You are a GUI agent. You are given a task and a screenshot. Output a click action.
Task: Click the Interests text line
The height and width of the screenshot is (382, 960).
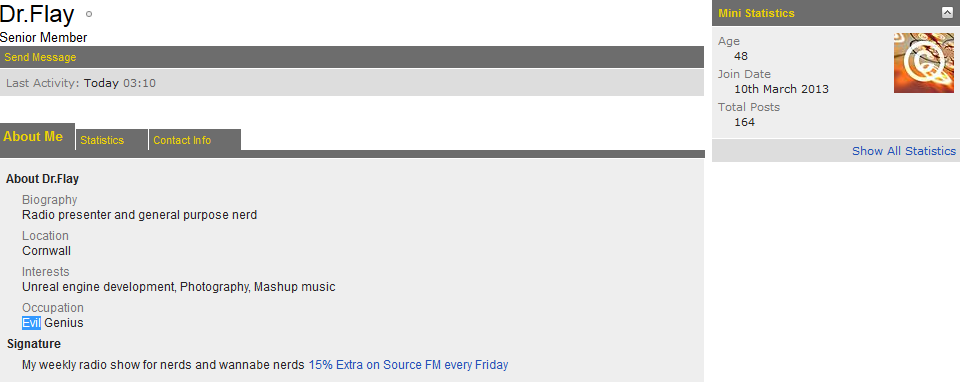point(179,286)
